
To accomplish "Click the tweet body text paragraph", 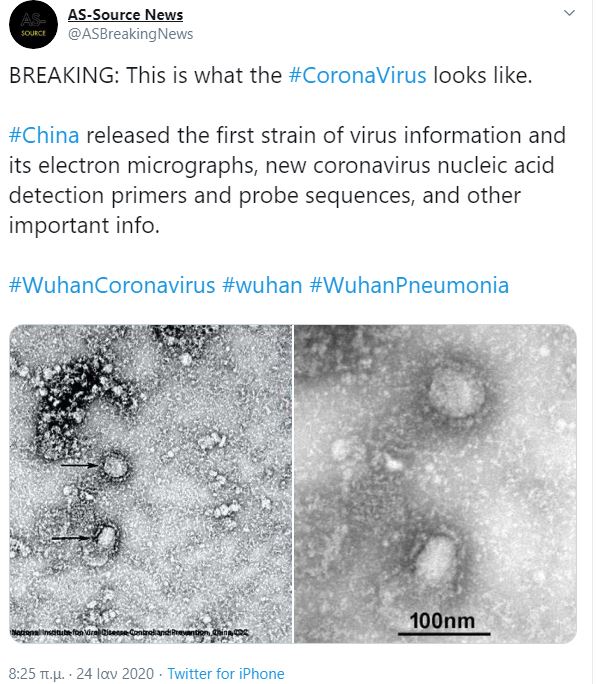I will (287, 180).
